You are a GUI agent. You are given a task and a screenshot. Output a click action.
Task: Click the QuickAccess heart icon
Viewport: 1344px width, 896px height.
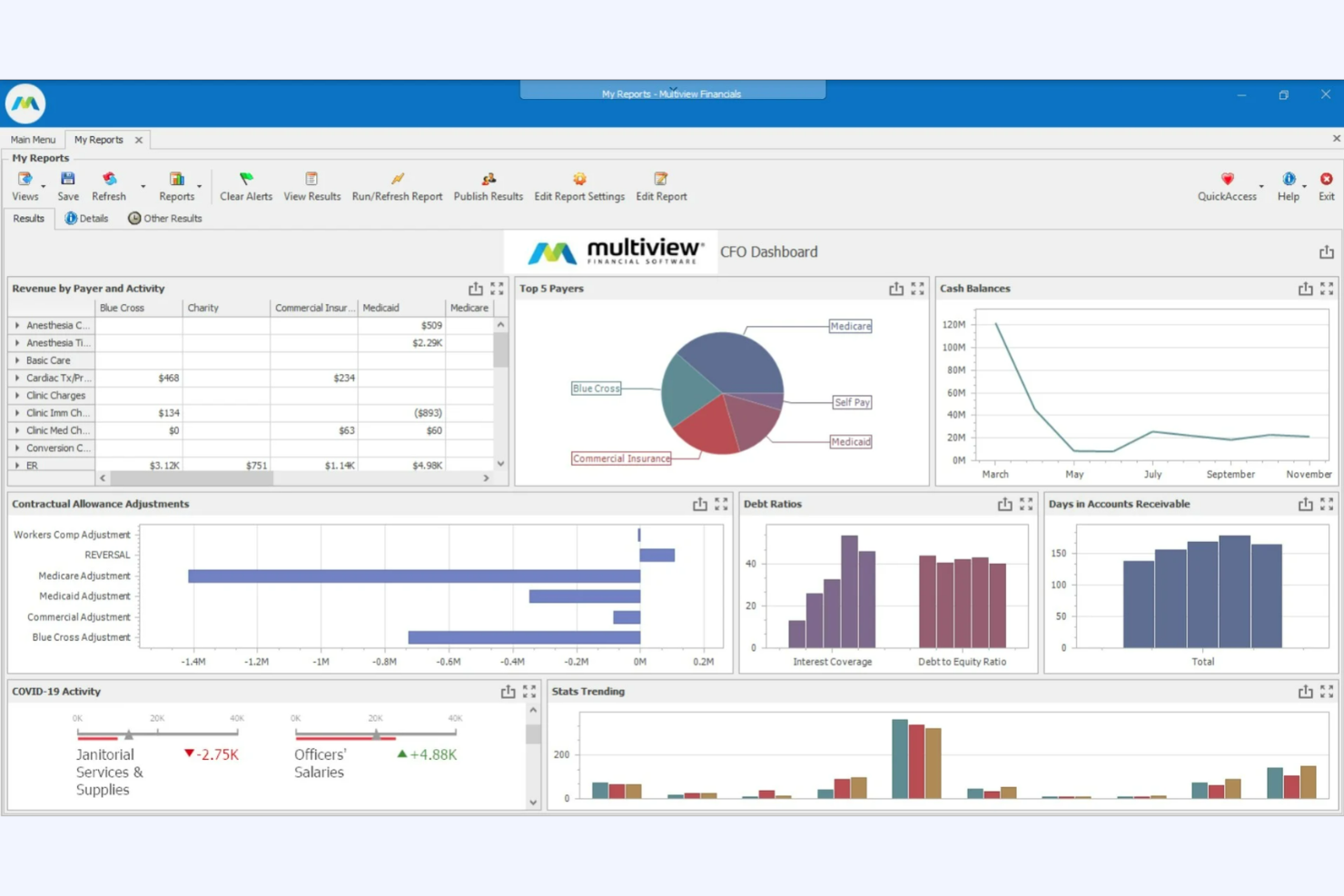(1228, 178)
